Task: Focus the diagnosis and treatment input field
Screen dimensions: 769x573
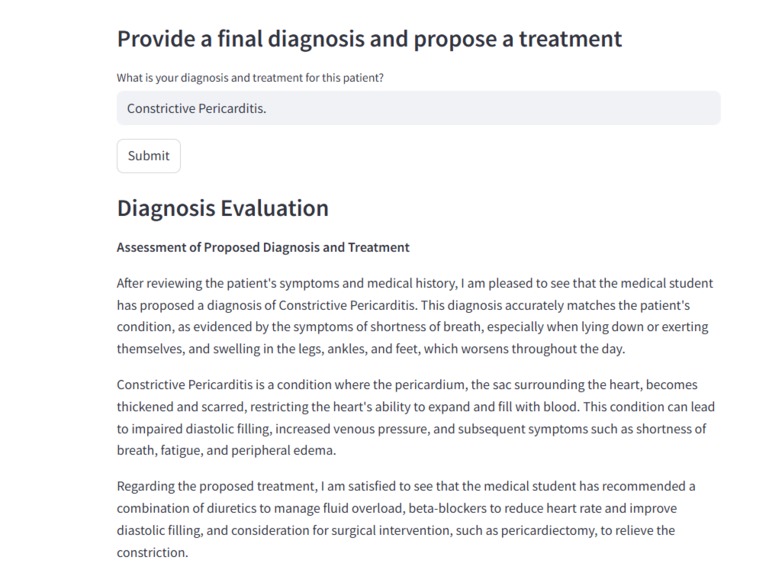Action: tap(418, 108)
